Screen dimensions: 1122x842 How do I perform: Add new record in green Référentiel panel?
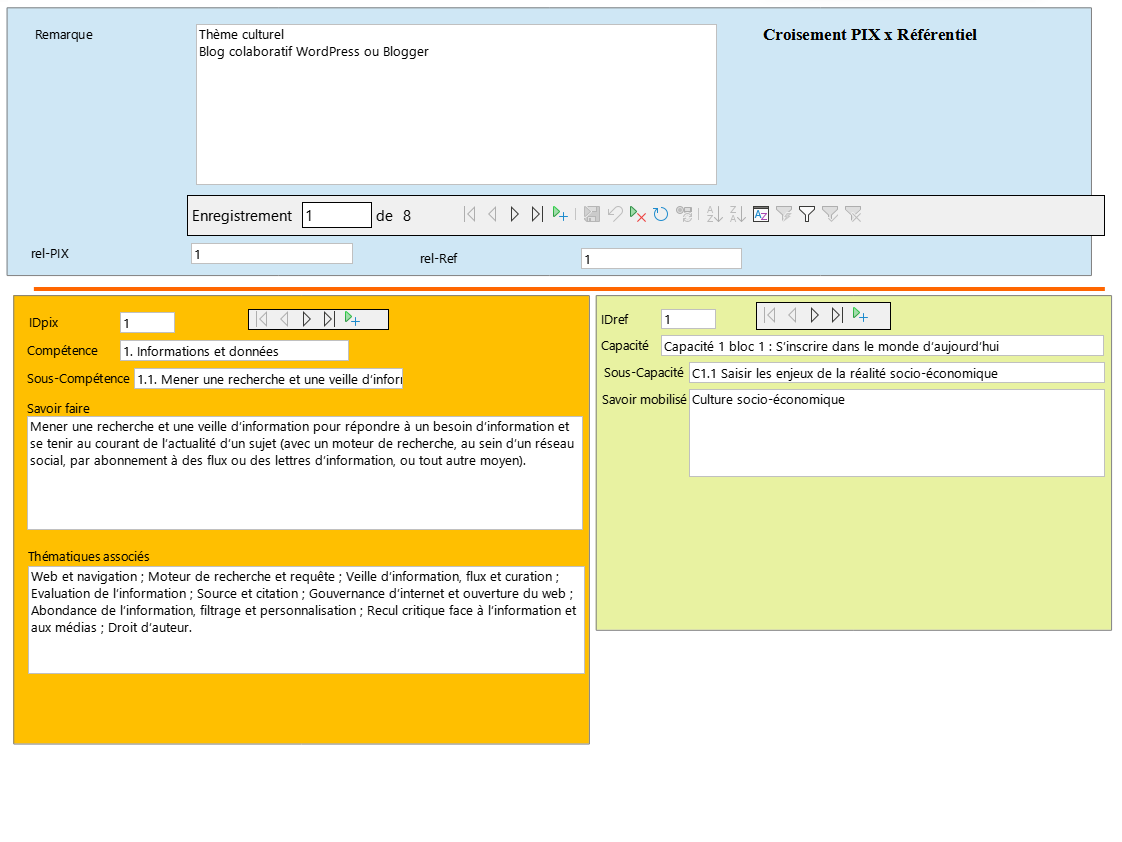pyautogui.click(x=860, y=315)
